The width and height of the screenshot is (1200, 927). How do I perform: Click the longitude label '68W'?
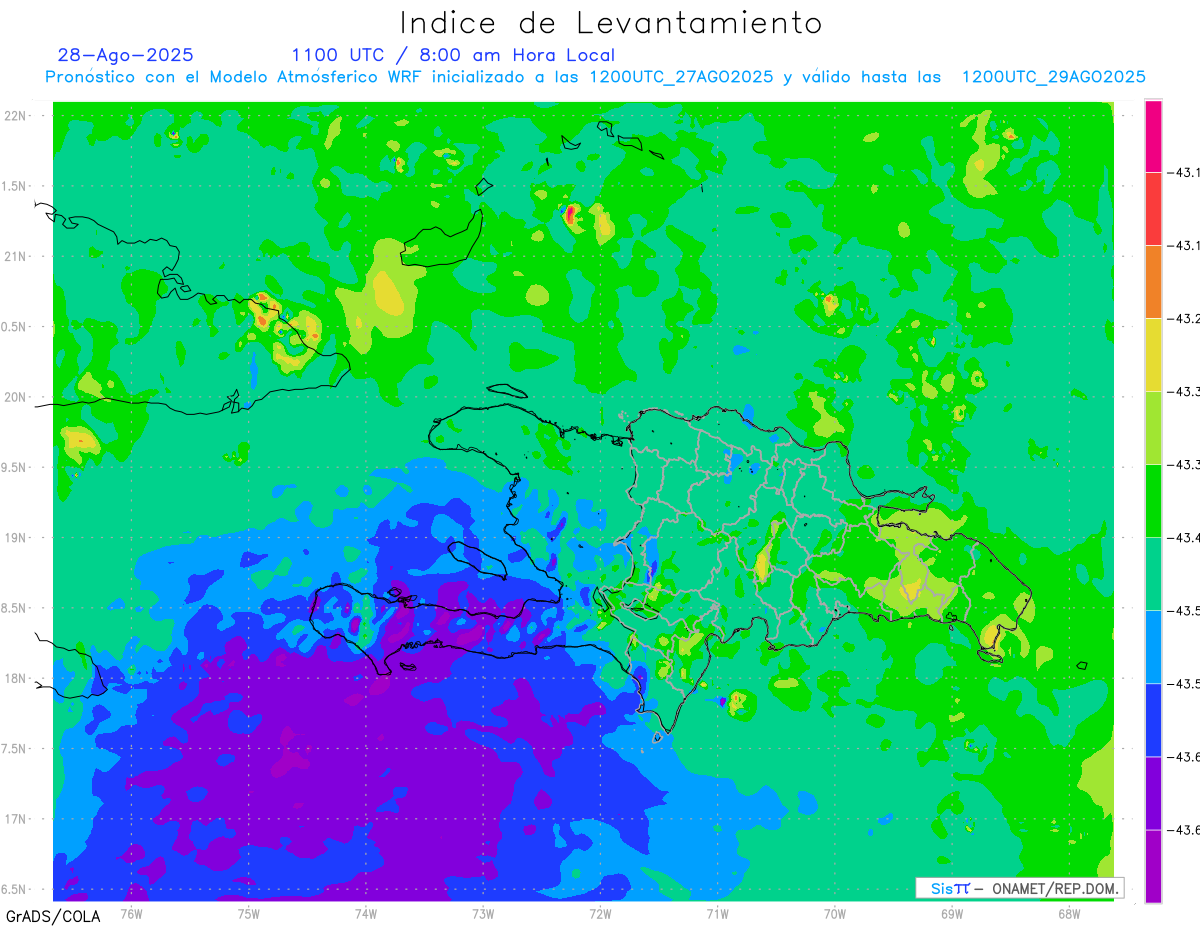(x=1068, y=913)
